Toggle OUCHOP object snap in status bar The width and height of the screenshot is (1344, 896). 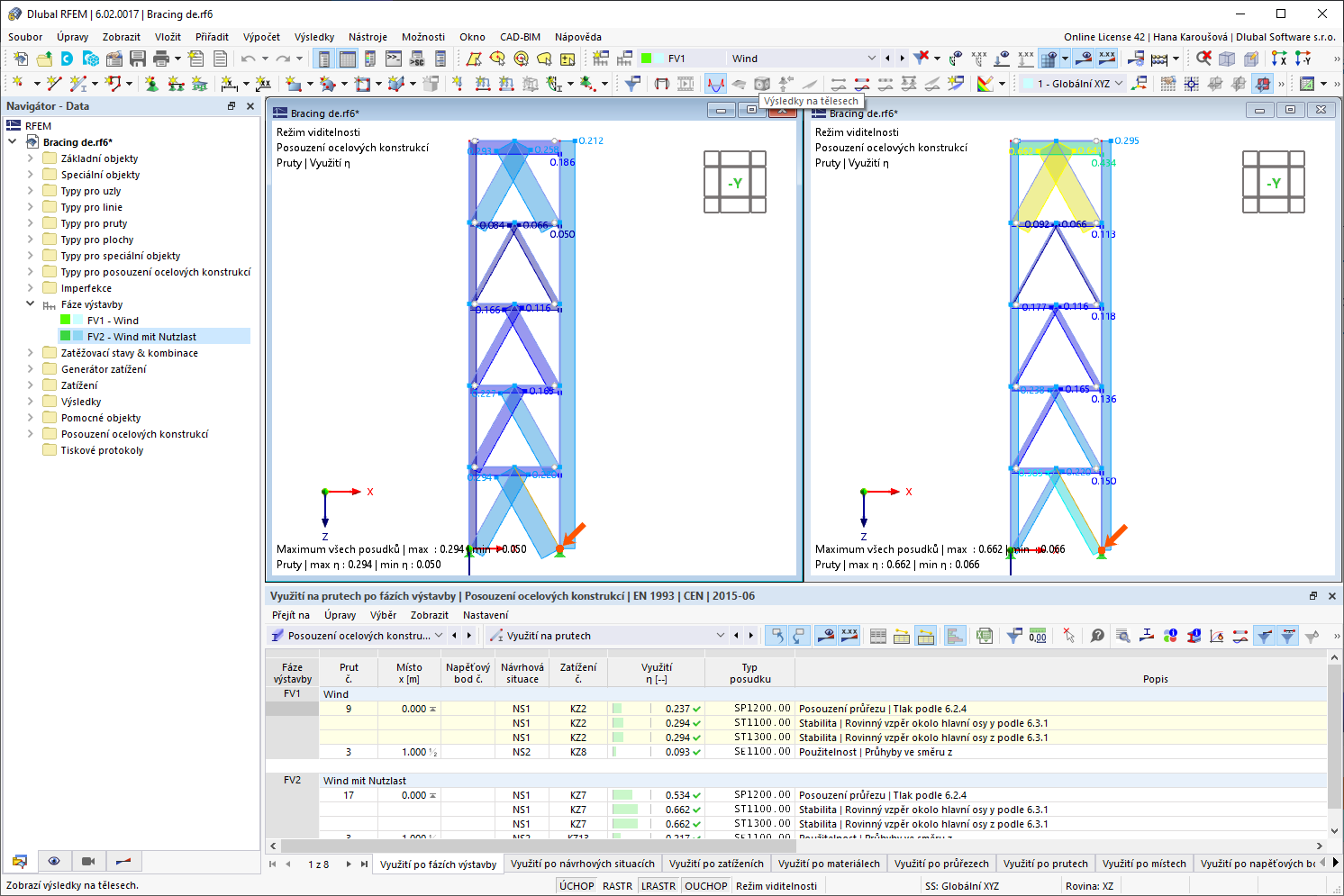(706, 886)
